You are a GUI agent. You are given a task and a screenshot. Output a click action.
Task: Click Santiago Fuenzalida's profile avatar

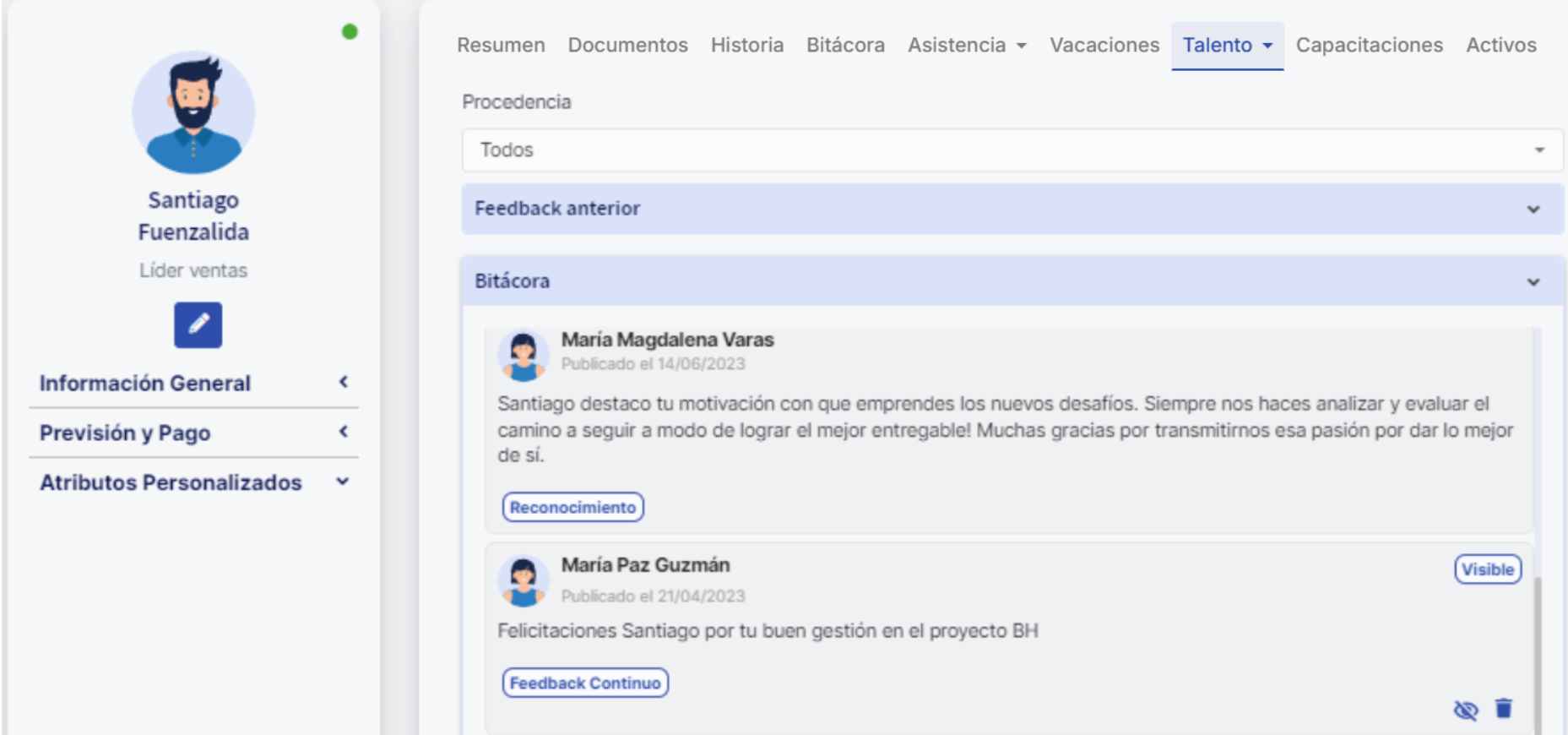[x=193, y=112]
